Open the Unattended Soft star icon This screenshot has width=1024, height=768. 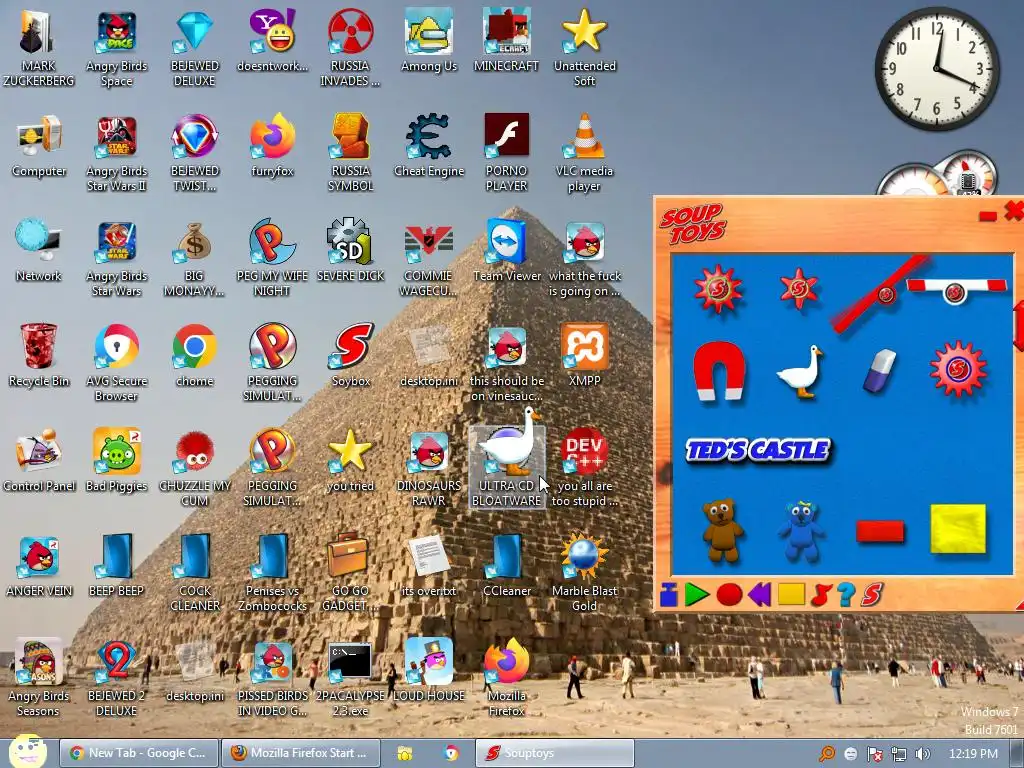click(584, 48)
